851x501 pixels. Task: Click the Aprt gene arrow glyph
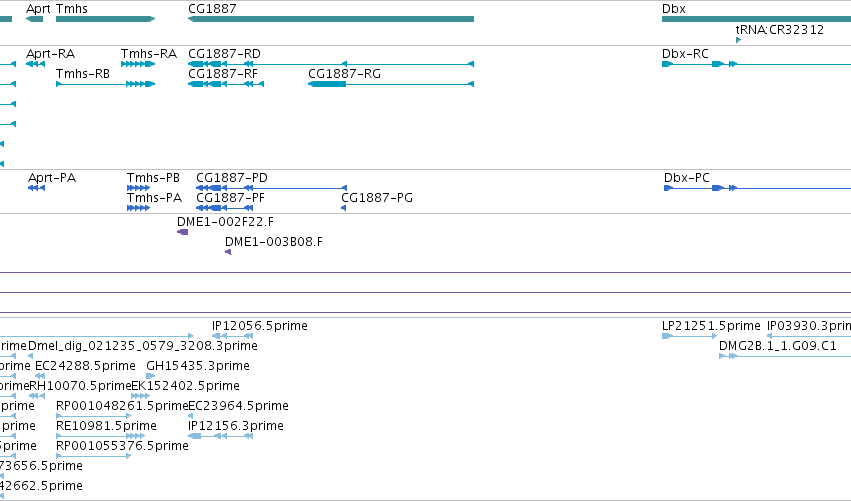(x=34, y=19)
